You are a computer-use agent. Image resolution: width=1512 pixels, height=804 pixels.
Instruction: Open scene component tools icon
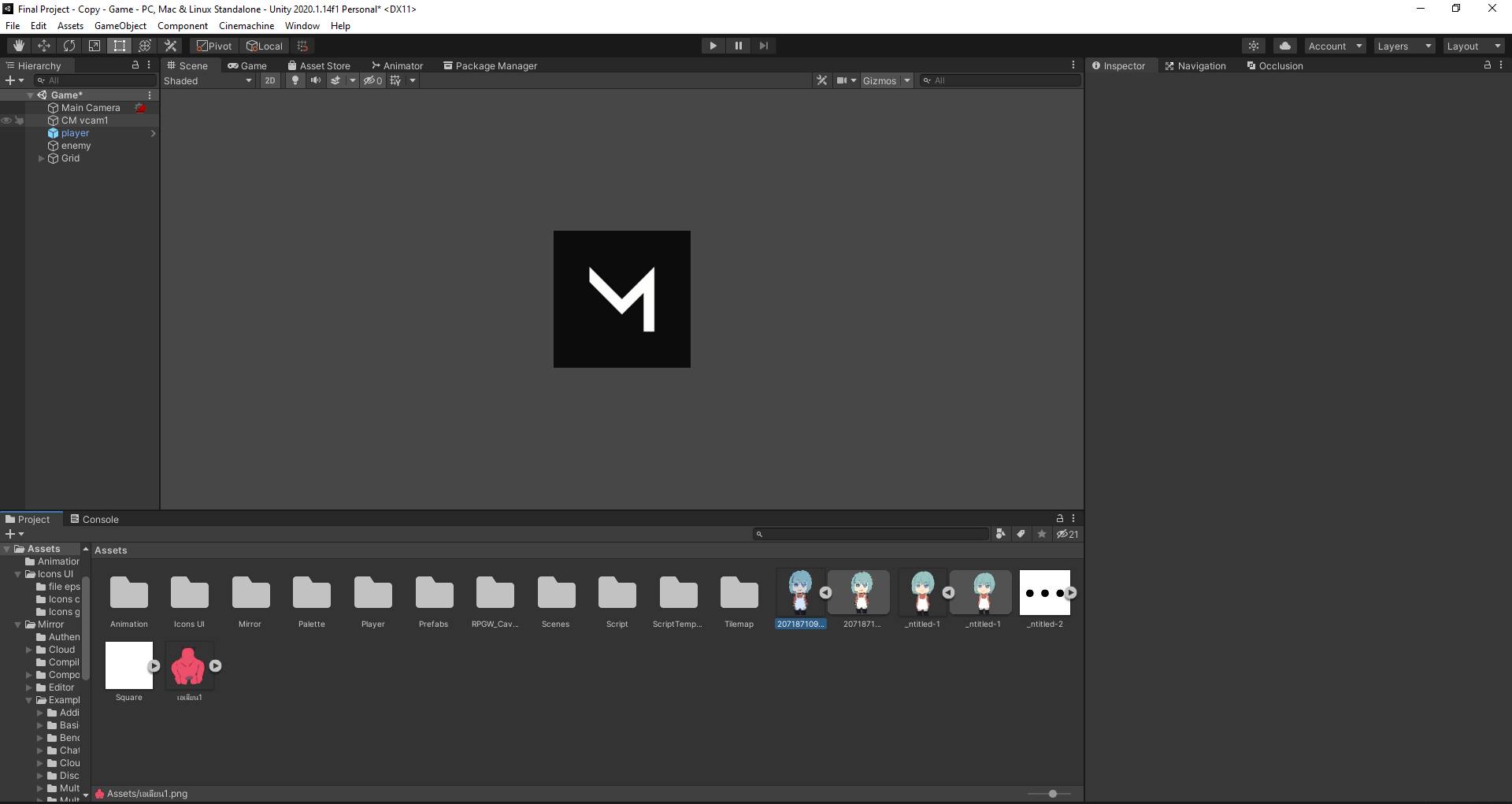click(821, 80)
